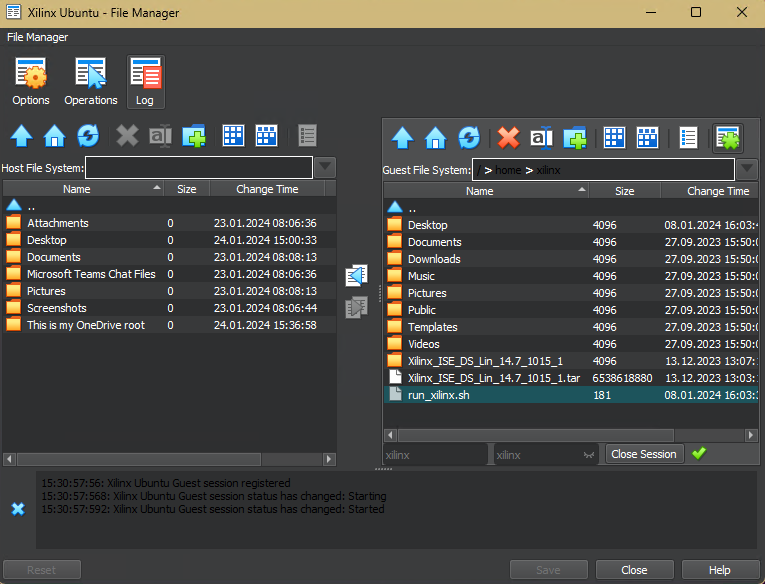This screenshot has height=584, width=765.
Task: Click the Host File System path field
Action: pos(199,168)
